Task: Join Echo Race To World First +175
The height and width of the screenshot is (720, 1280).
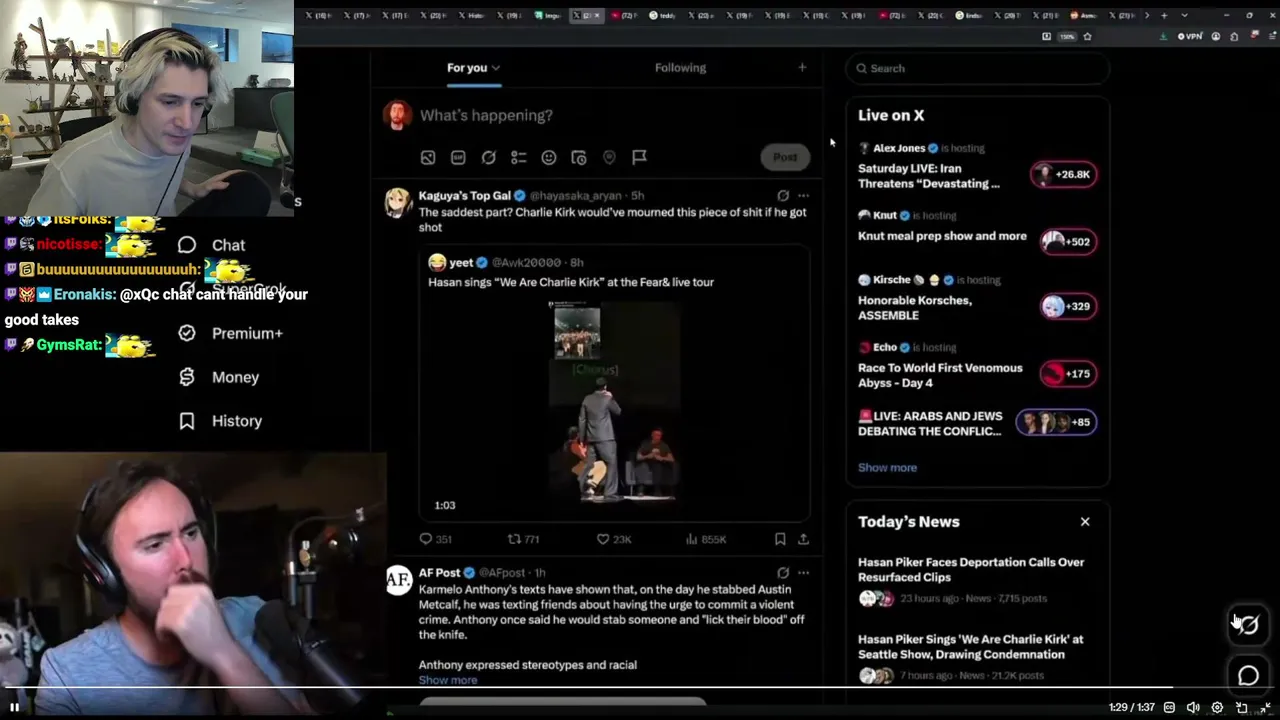Action: point(1069,374)
